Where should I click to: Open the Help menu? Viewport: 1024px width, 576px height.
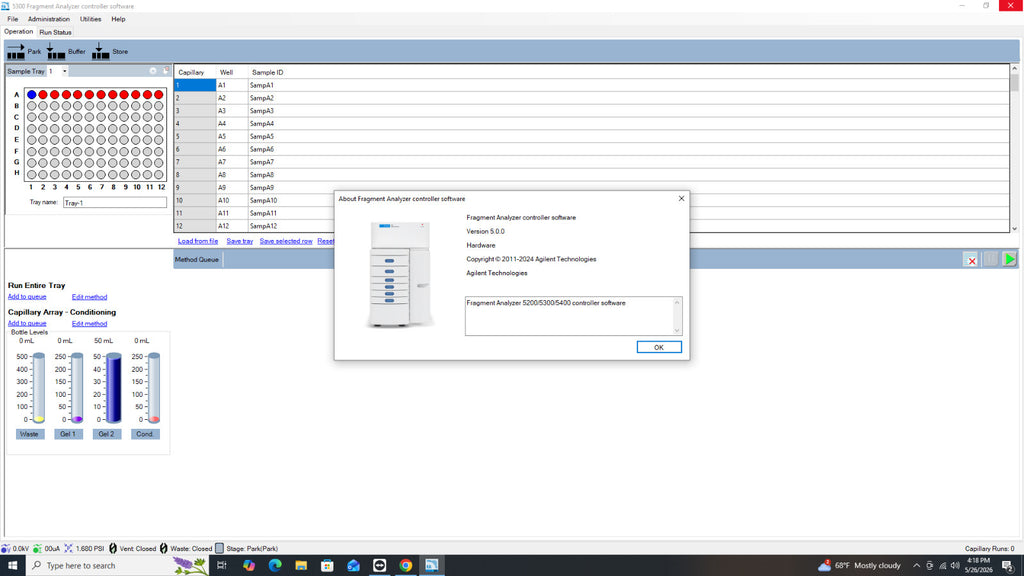[x=118, y=19]
